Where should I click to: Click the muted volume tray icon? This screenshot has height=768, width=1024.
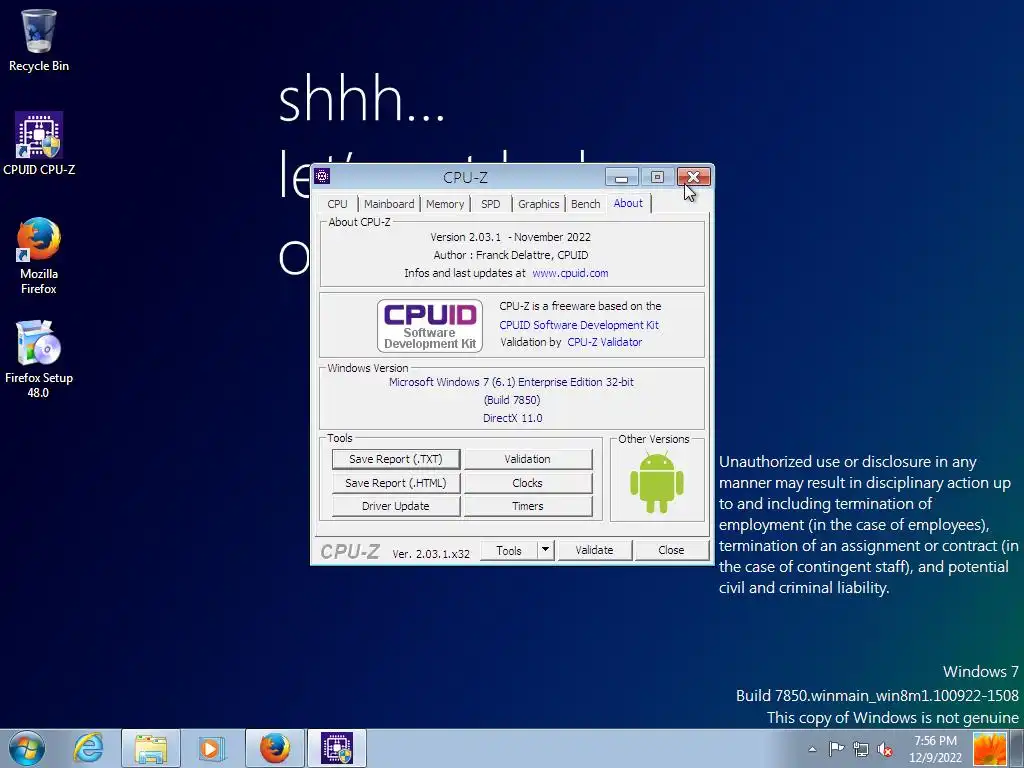(885, 749)
